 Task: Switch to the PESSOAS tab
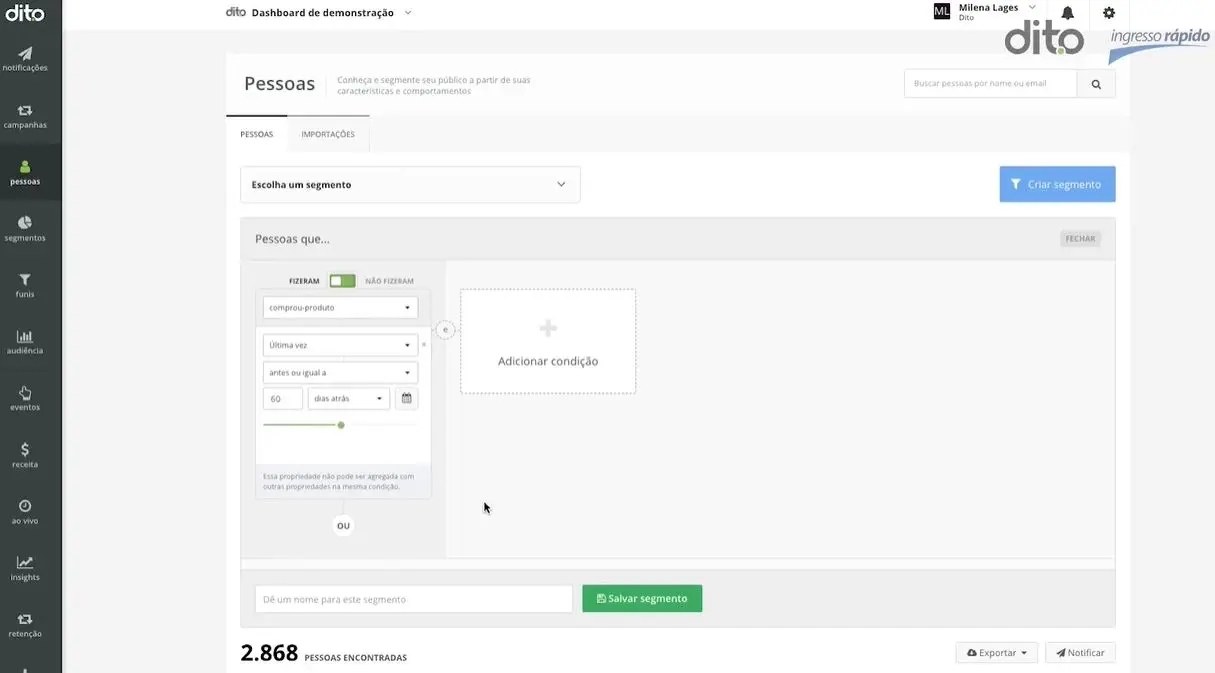(x=257, y=134)
